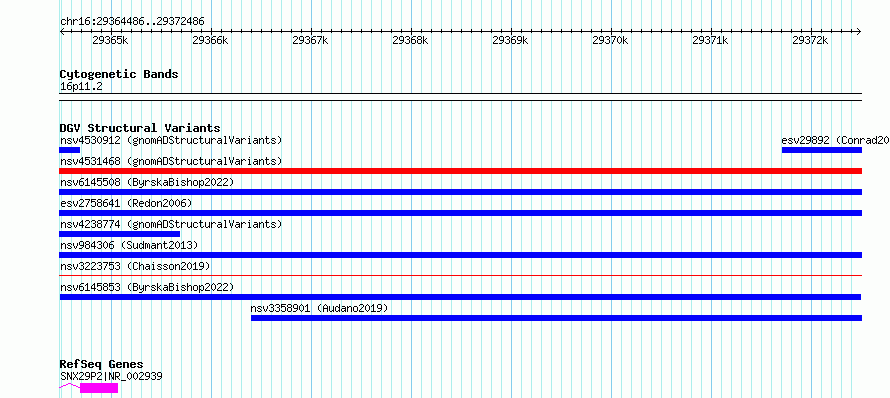Click the 29366k ruler tick label
Image resolution: width=890 pixels, height=398 pixels.
(210, 40)
